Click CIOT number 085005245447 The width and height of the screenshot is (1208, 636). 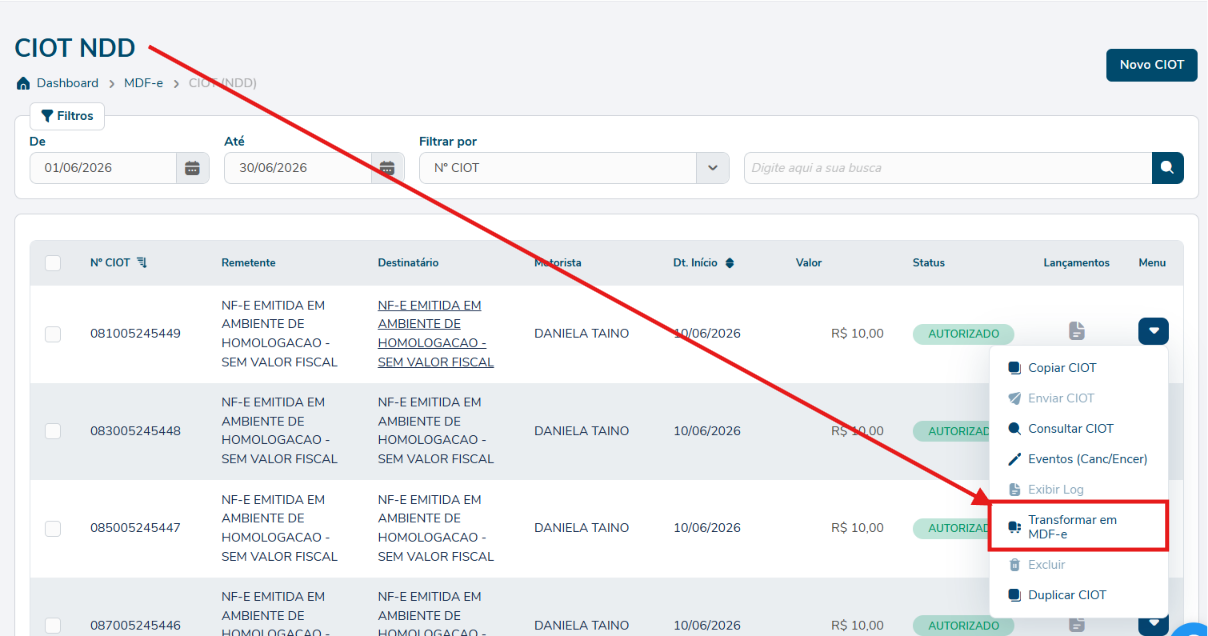tap(135, 528)
